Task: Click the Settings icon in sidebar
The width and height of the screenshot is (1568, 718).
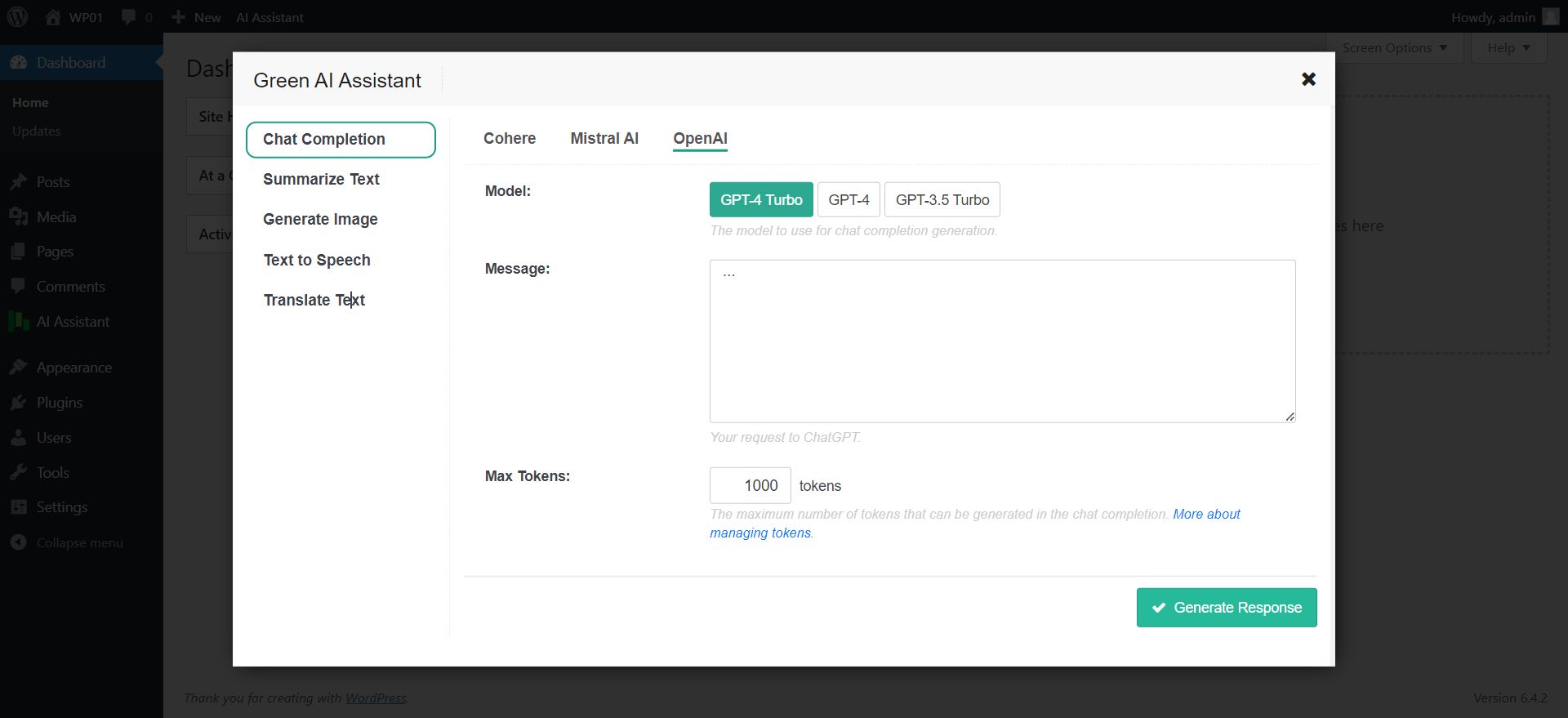Action: click(19, 507)
